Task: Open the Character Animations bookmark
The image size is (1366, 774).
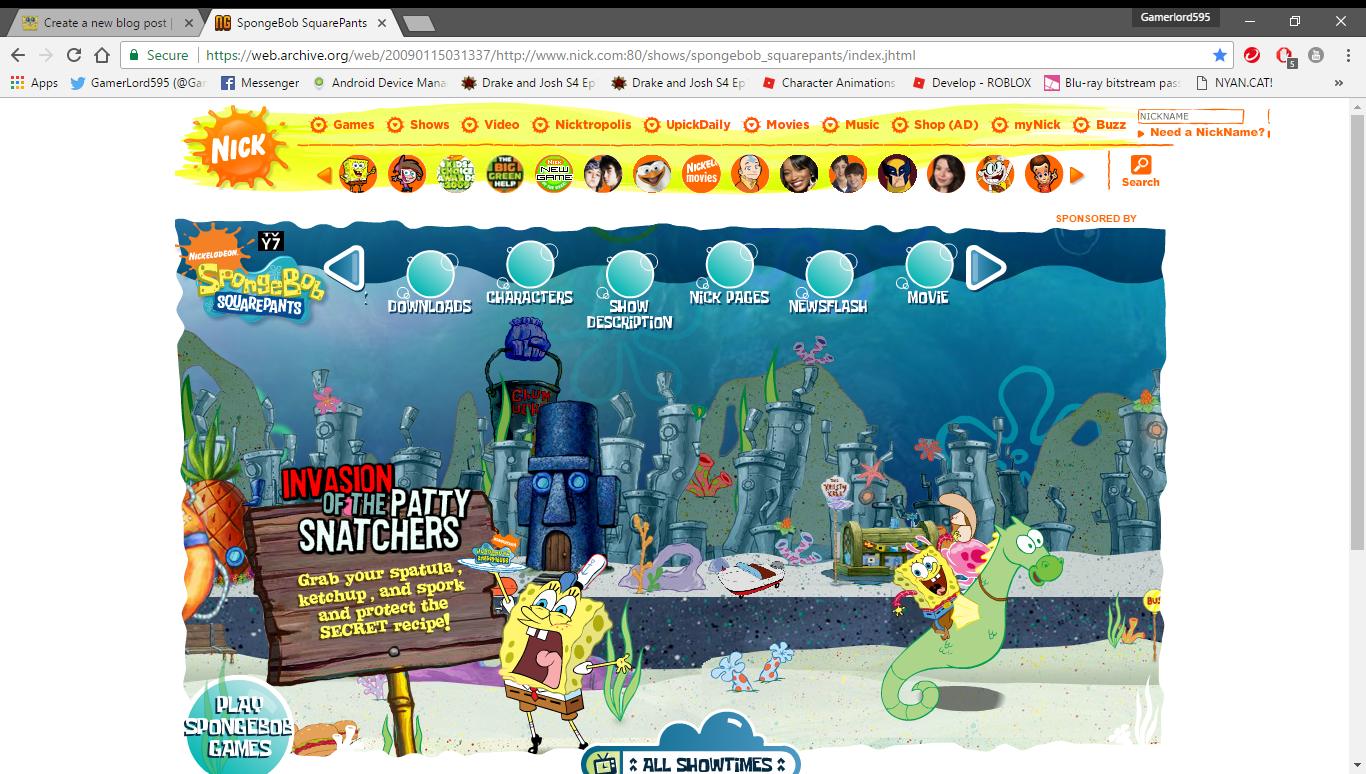Action: tap(828, 83)
